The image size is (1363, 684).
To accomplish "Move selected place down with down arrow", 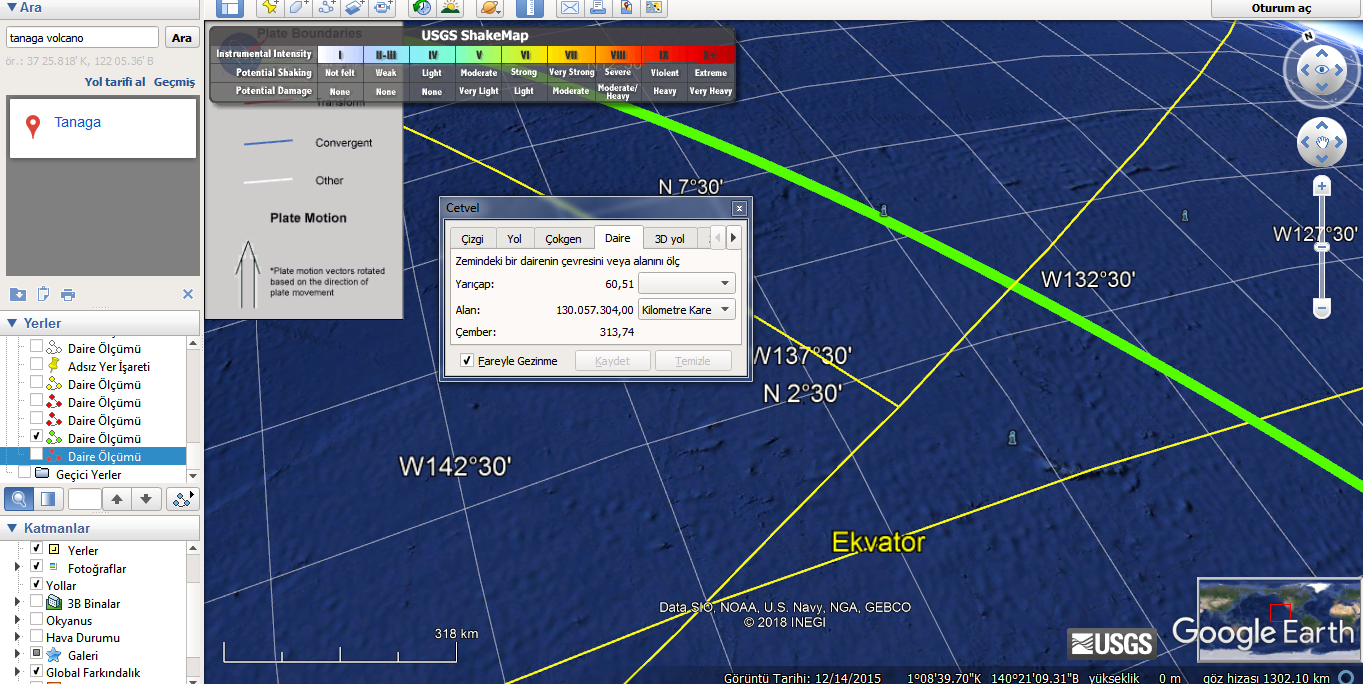I will (x=146, y=498).
